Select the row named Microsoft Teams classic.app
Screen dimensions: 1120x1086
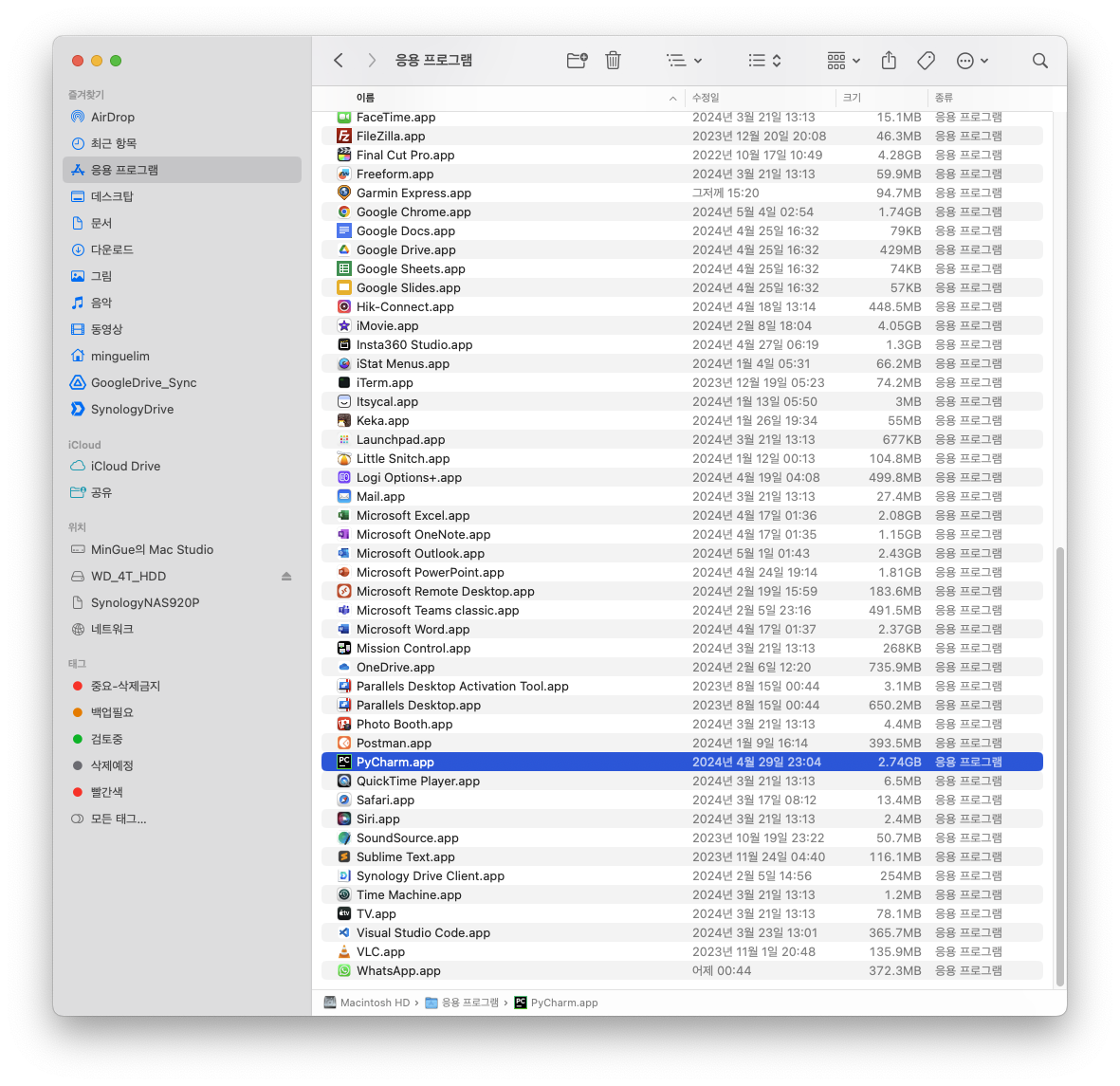682,610
